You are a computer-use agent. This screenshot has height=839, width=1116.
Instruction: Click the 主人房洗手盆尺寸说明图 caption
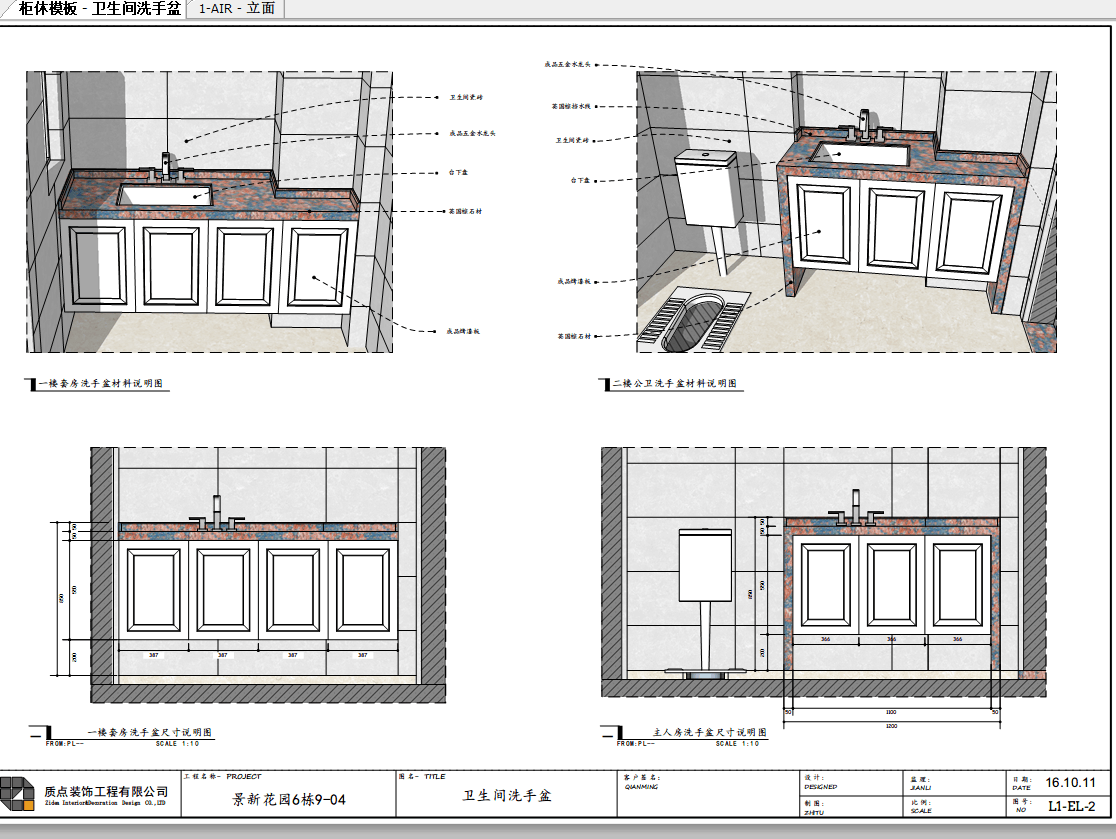710,732
